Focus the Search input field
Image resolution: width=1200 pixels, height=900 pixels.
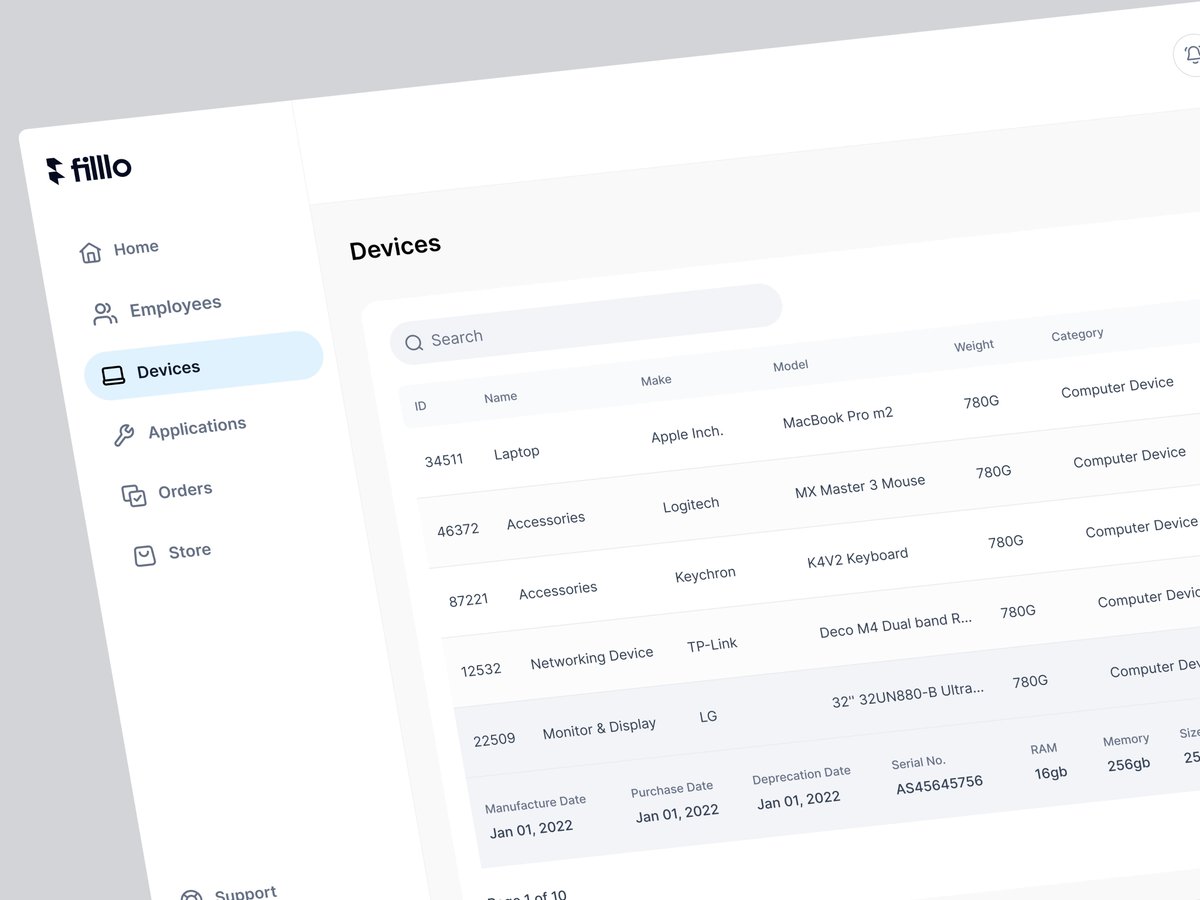586,324
